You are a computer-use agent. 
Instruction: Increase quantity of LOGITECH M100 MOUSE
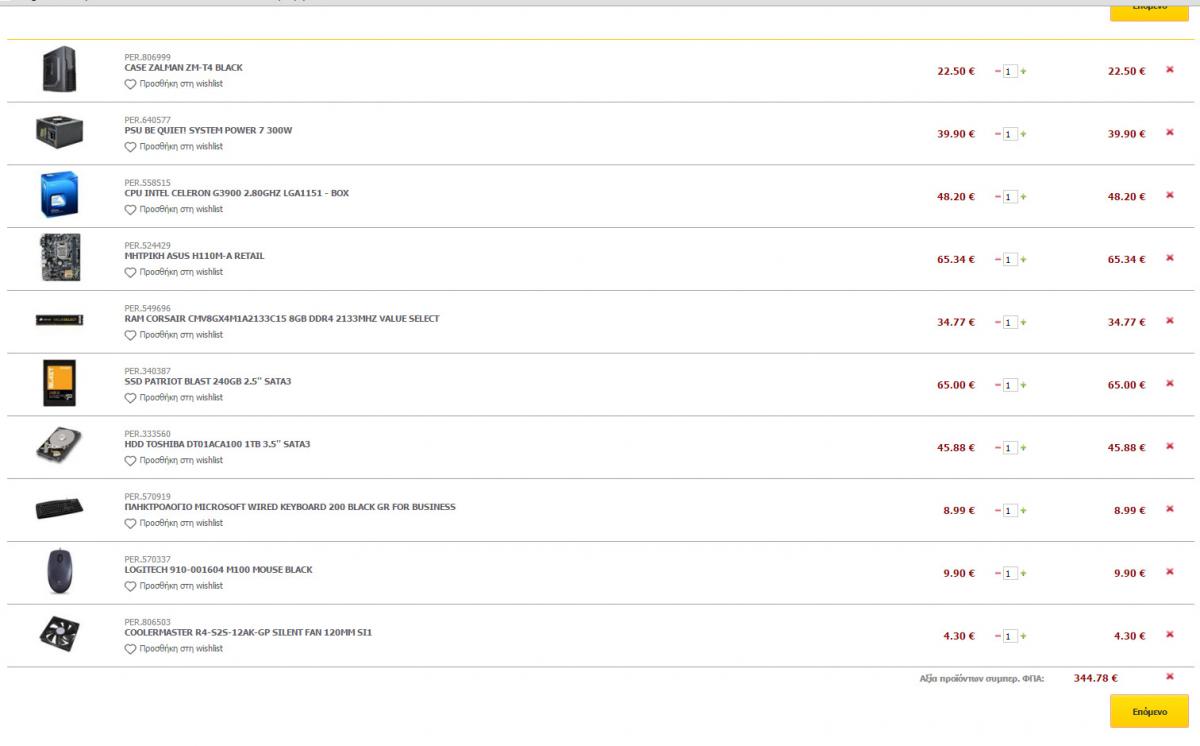[1024, 574]
